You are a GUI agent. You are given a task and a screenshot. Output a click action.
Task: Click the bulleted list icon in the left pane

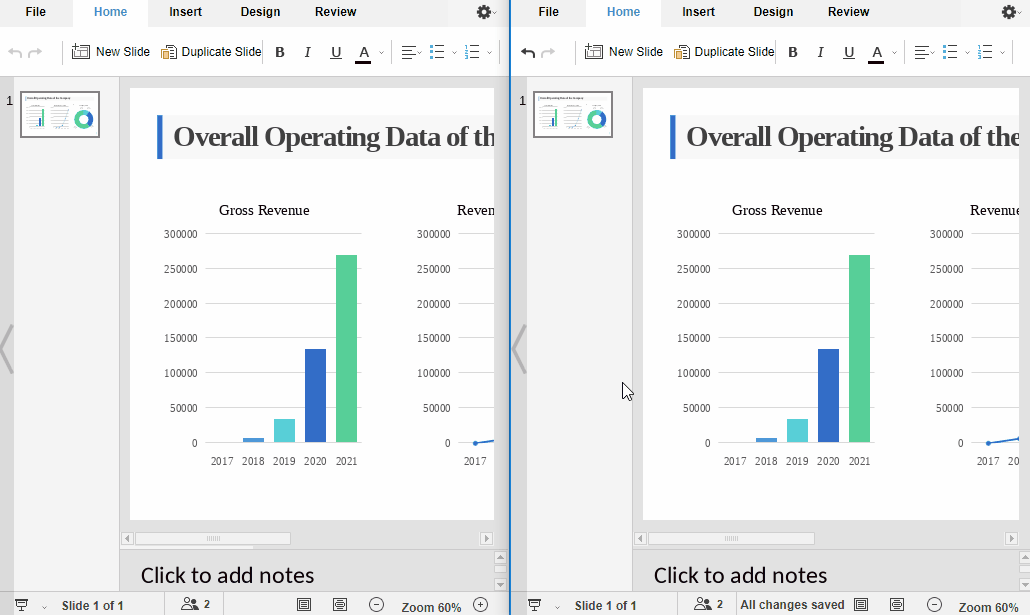point(437,52)
